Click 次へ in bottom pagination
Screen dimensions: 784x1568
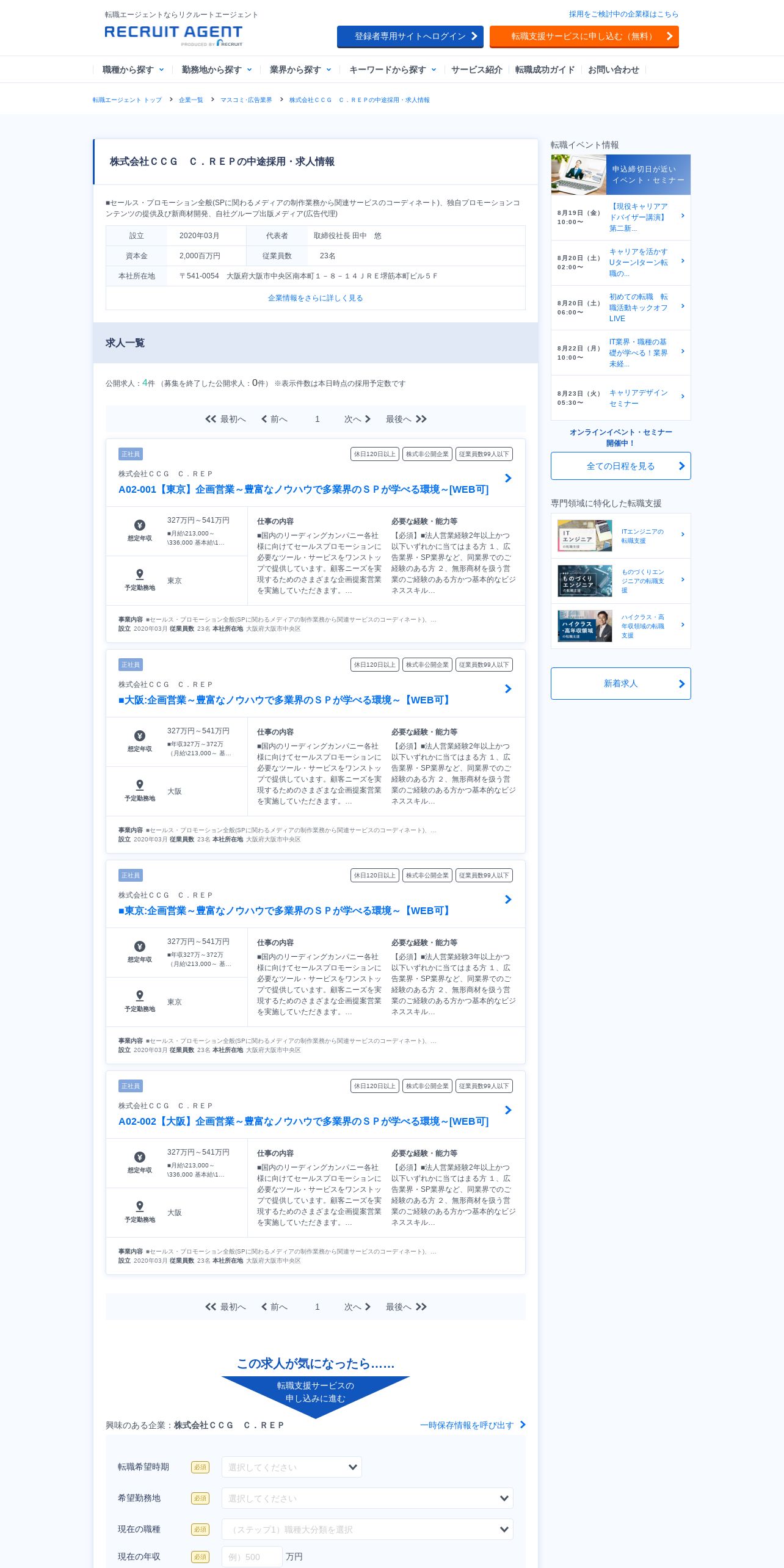click(x=358, y=1307)
